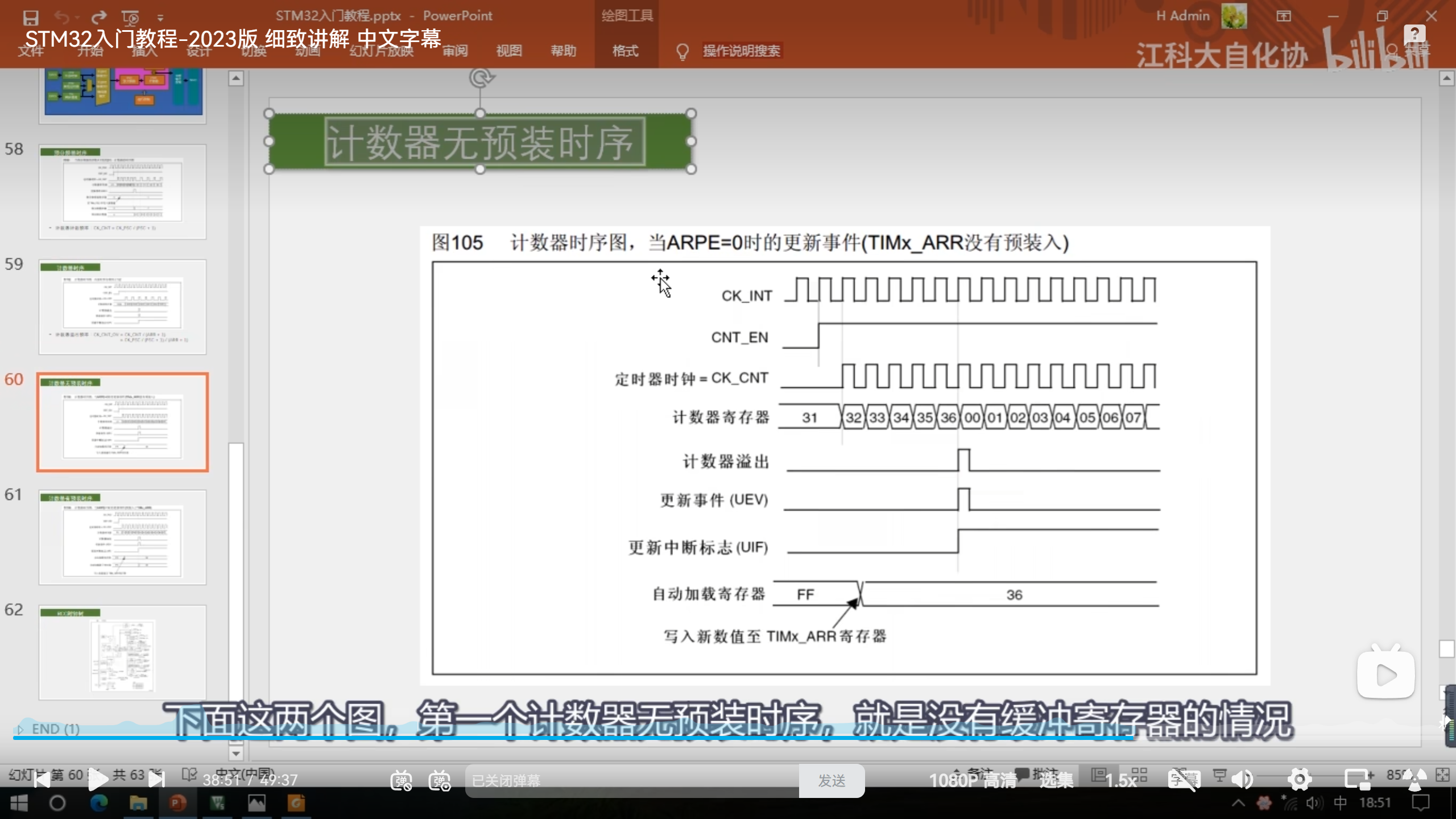This screenshot has height=819, width=1456.
Task: Open the 格式 drawing tools tab
Action: (625, 51)
